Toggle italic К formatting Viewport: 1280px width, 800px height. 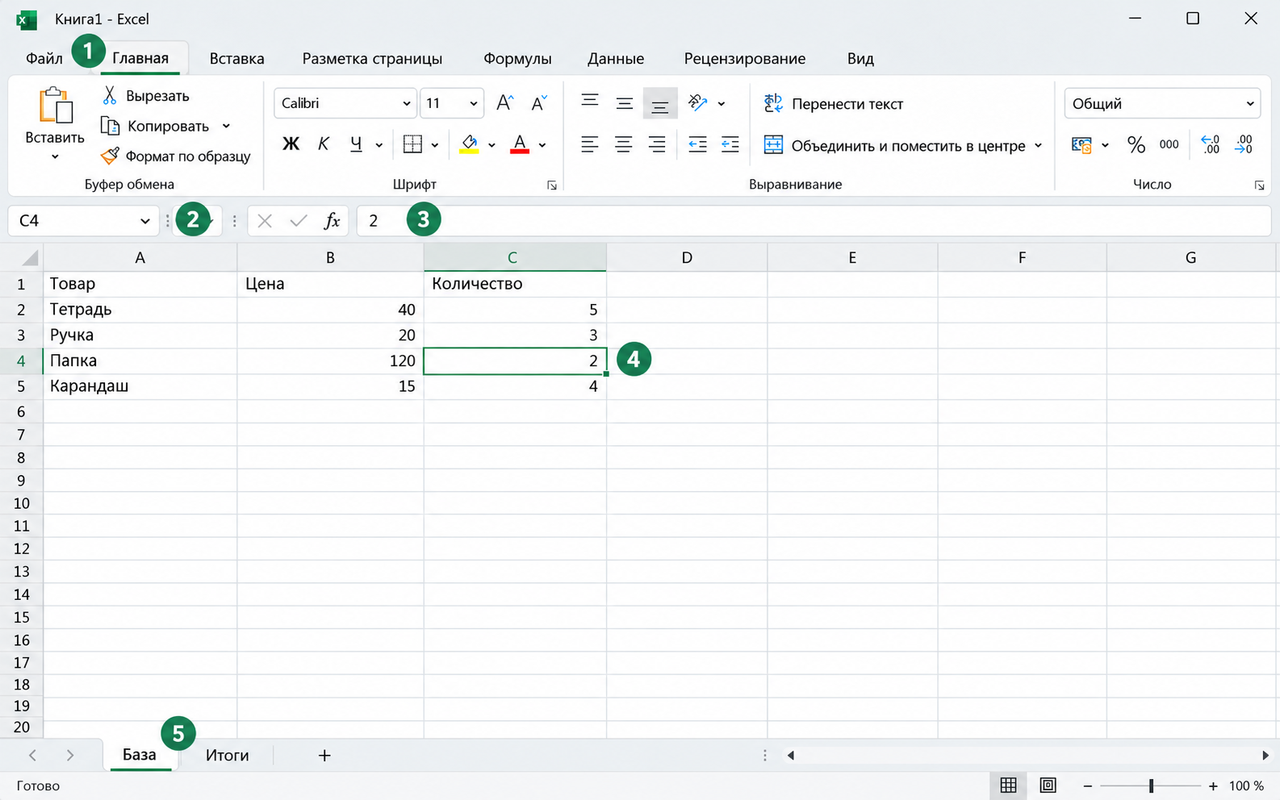323,145
